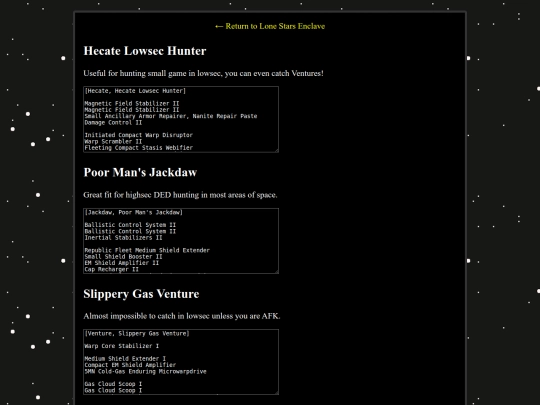Grab the resize handle of Venture text area
This screenshot has height=405, width=540.
pyautogui.click(x=276, y=392)
